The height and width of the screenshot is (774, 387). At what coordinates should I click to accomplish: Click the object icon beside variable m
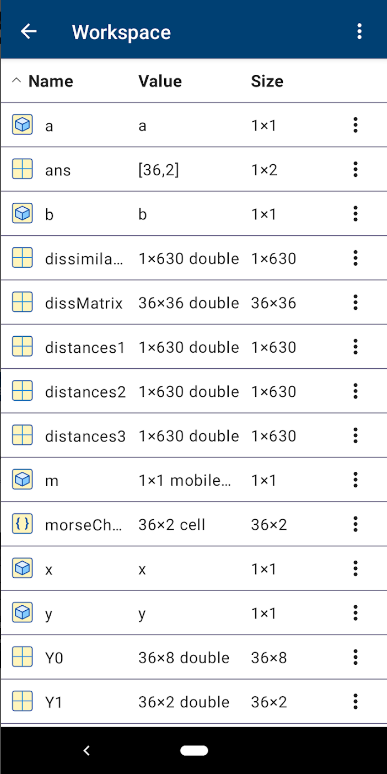pos(22,479)
